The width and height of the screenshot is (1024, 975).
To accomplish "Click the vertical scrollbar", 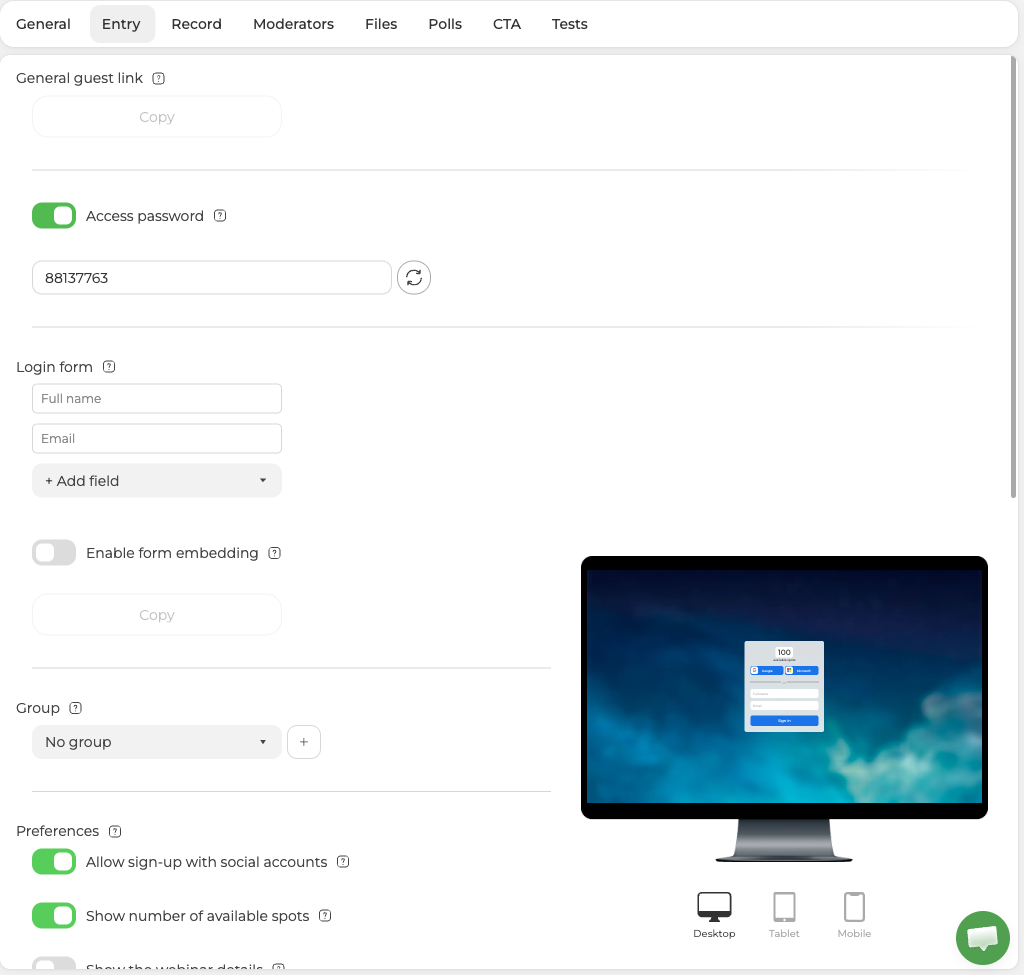I will tap(1014, 278).
